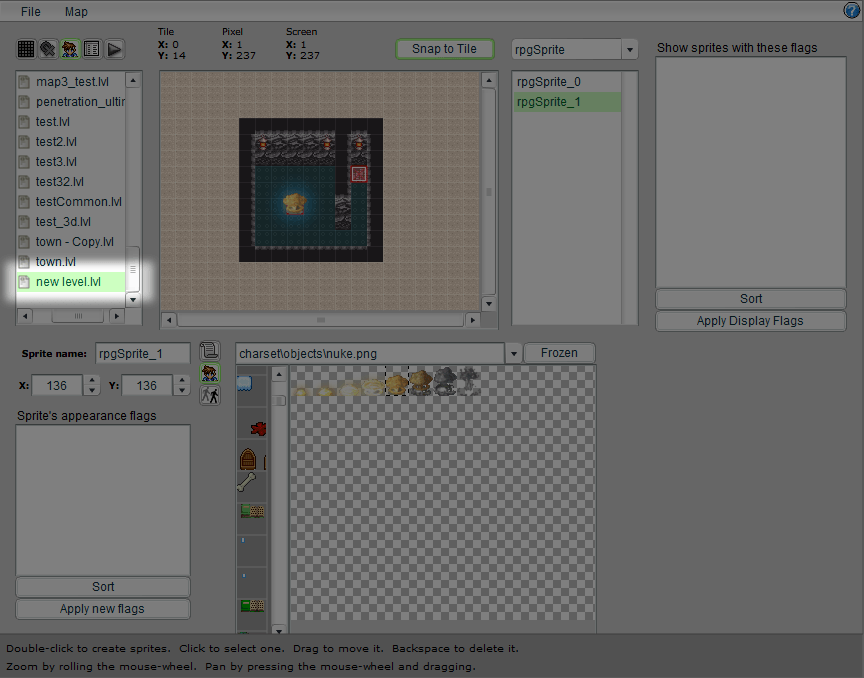The width and height of the screenshot is (864, 678).
Task: Open town.lvl in the level file list
Action: coord(56,262)
